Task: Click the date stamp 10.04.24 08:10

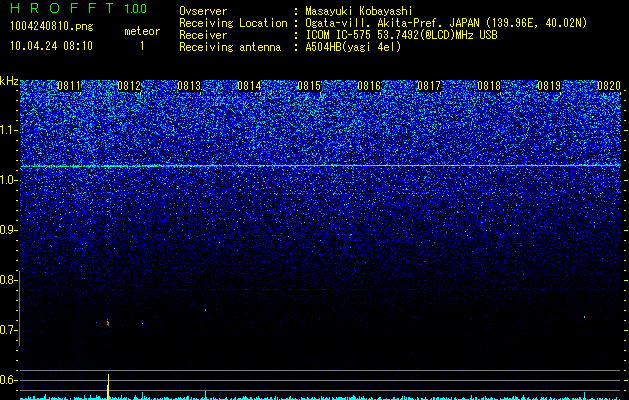Action: pyautogui.click(x=51, y=46)
